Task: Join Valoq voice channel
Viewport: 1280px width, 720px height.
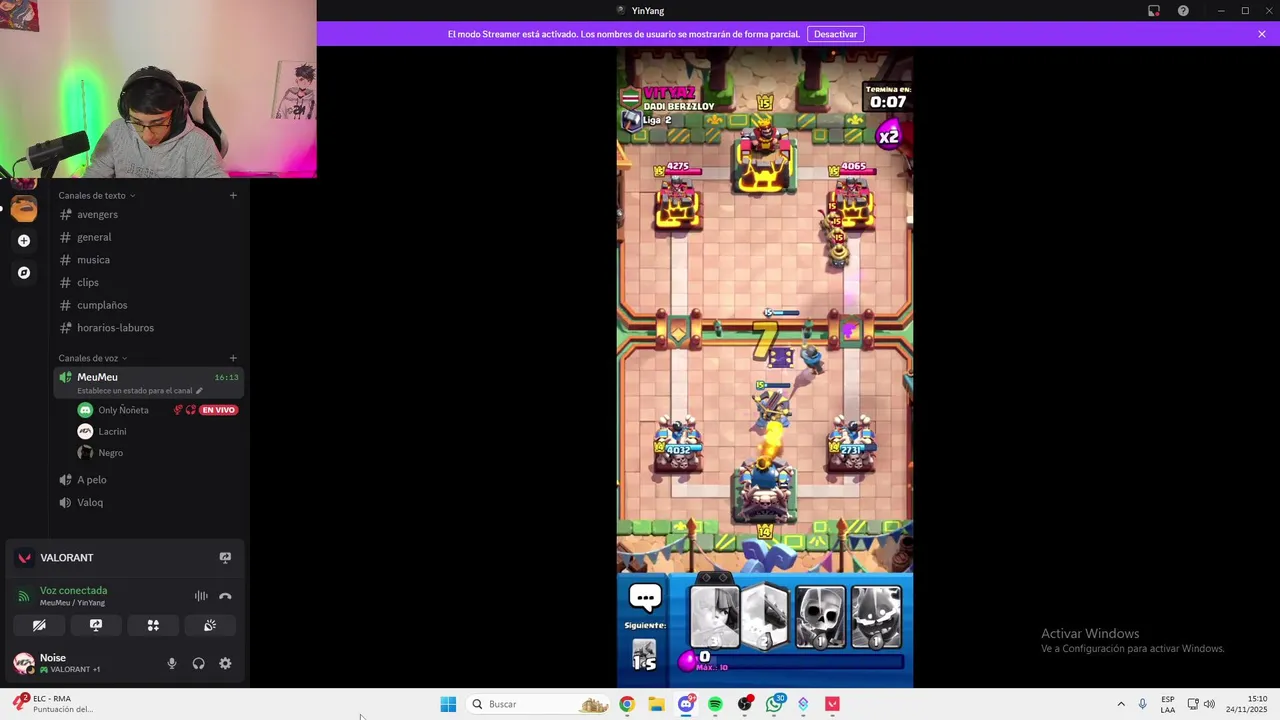Action: pyautogui.click(x=148, y=502)
